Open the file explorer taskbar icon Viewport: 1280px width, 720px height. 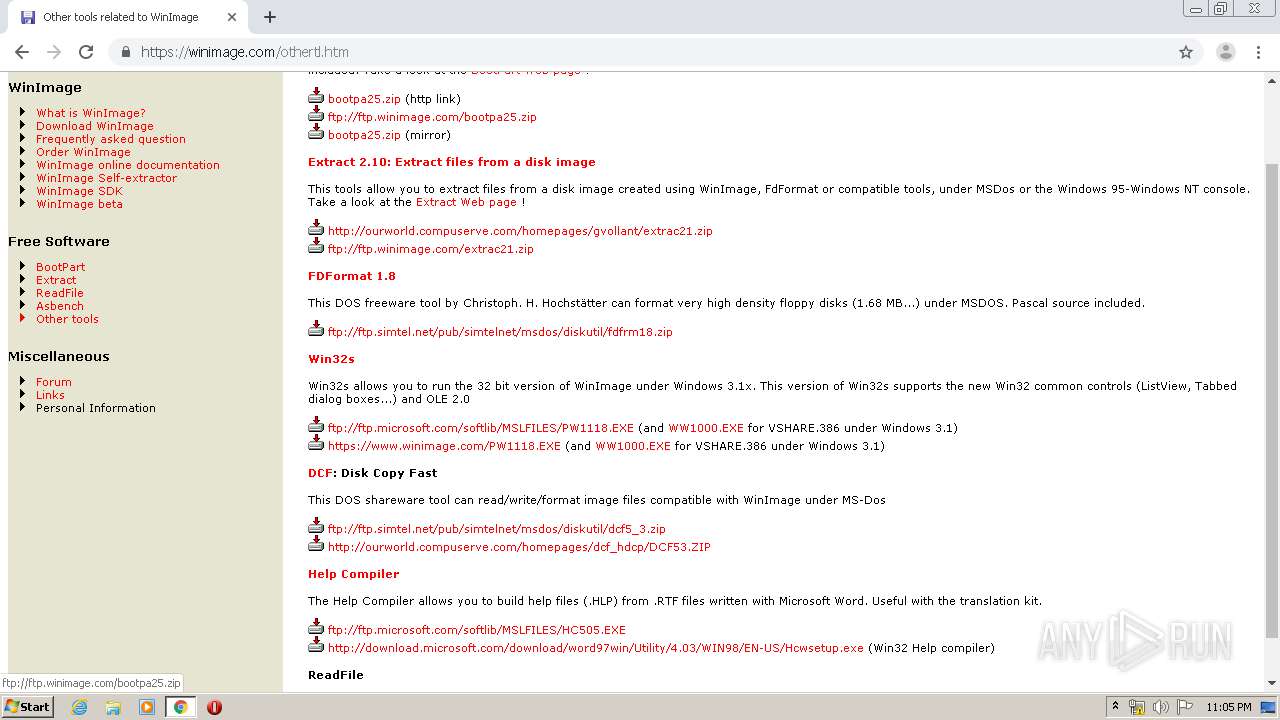113,707
